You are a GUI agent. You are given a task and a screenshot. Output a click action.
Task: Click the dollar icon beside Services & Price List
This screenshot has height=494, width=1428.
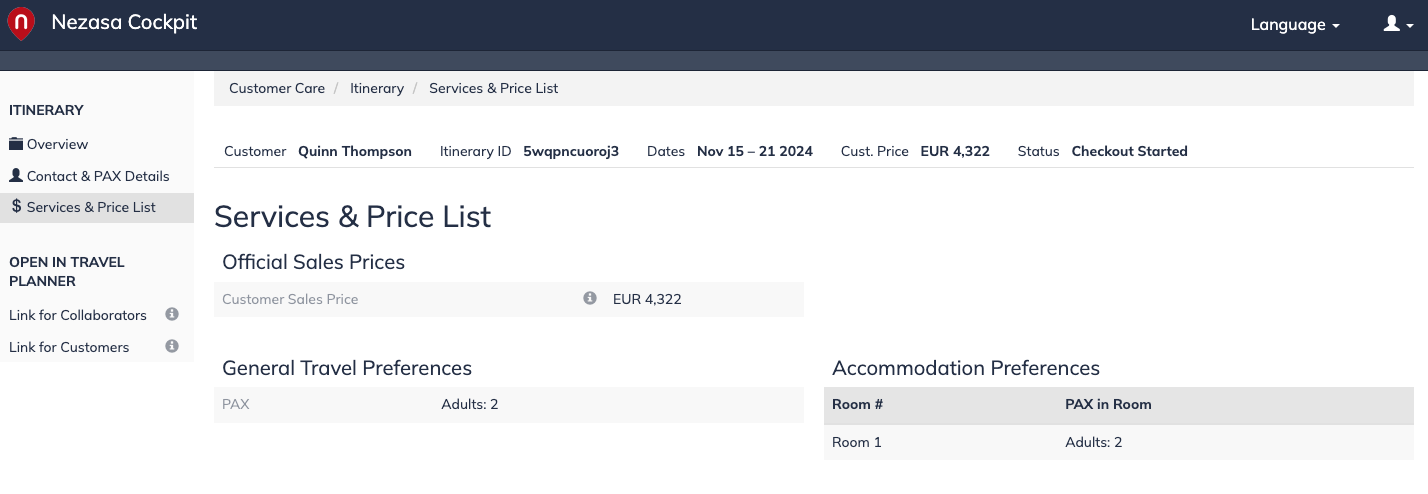[x=17, y=207]
